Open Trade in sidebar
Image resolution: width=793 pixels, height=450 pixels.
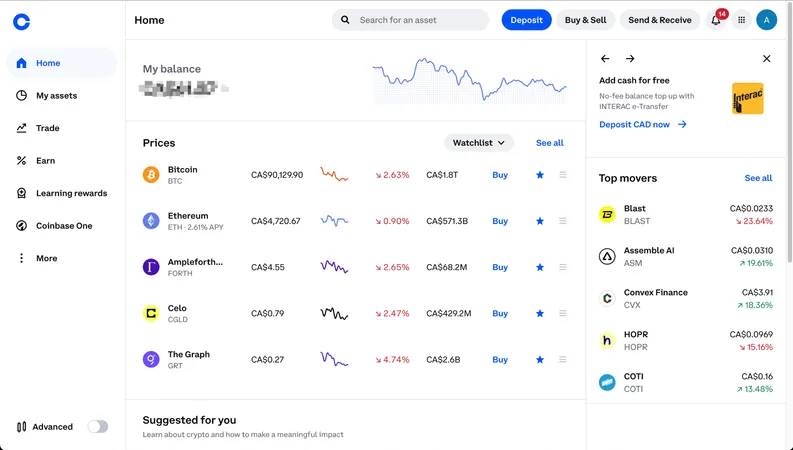(62, 128)
